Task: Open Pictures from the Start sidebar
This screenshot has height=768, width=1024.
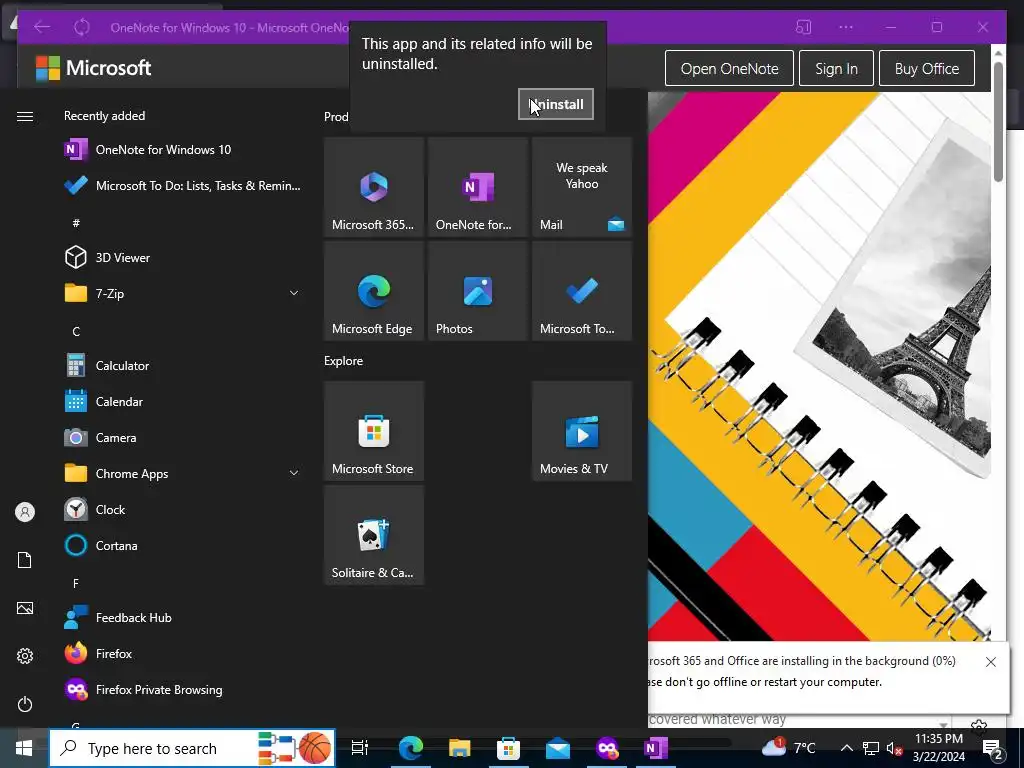Action: (25, 608)
